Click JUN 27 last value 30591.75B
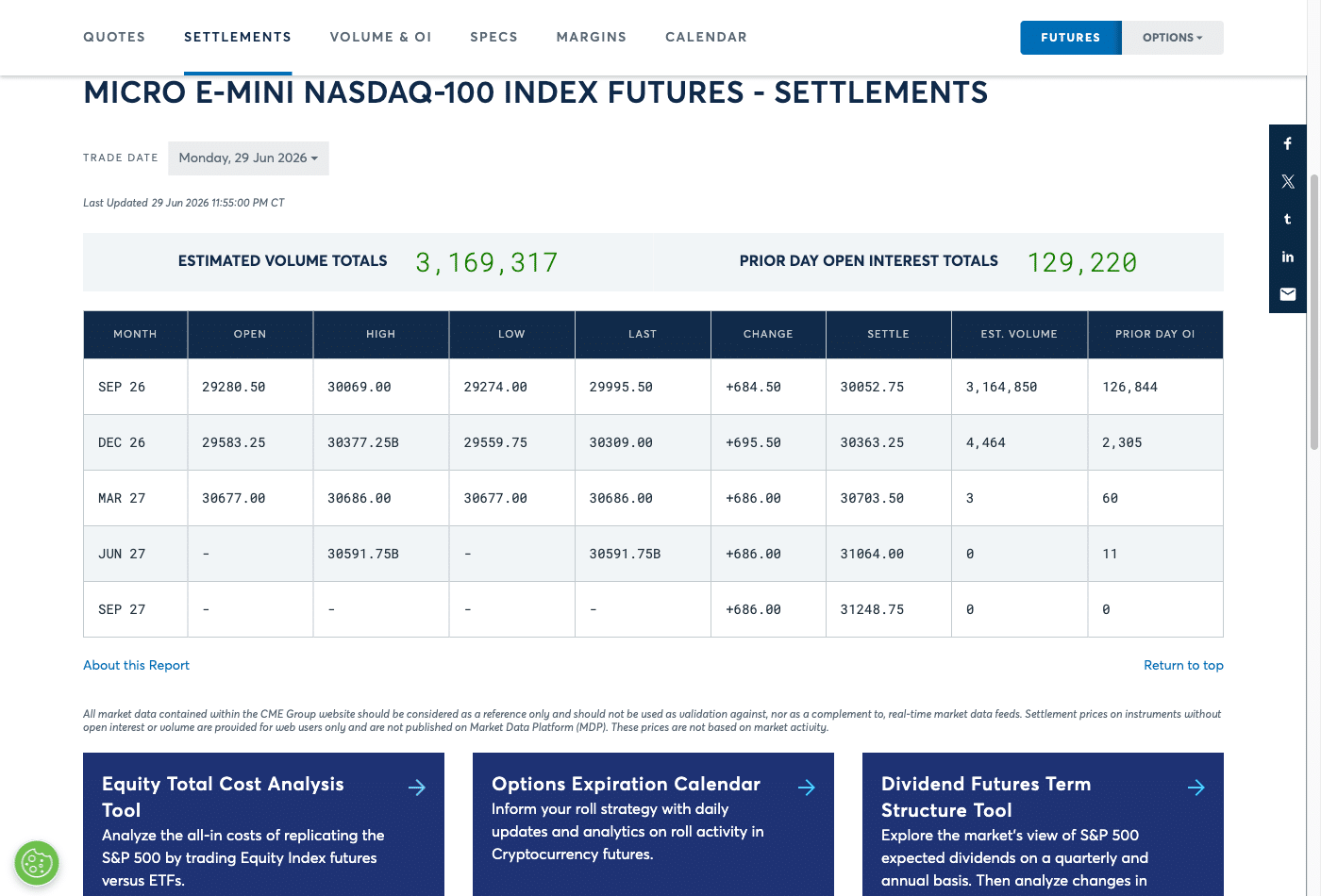The height and width of the screenshot is (896, 1321). 625,554
